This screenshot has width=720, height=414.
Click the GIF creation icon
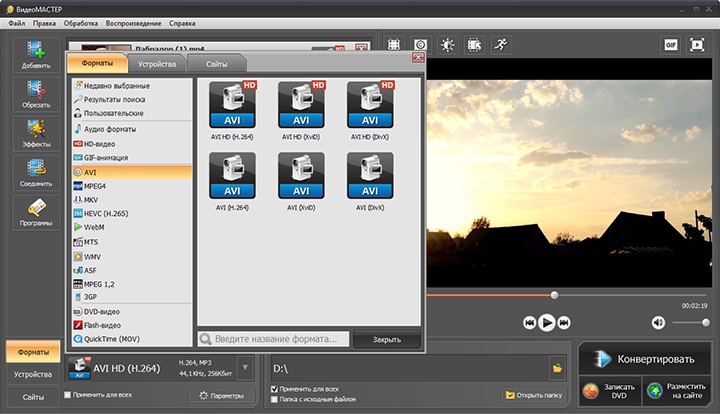click(x=671, y=45)
